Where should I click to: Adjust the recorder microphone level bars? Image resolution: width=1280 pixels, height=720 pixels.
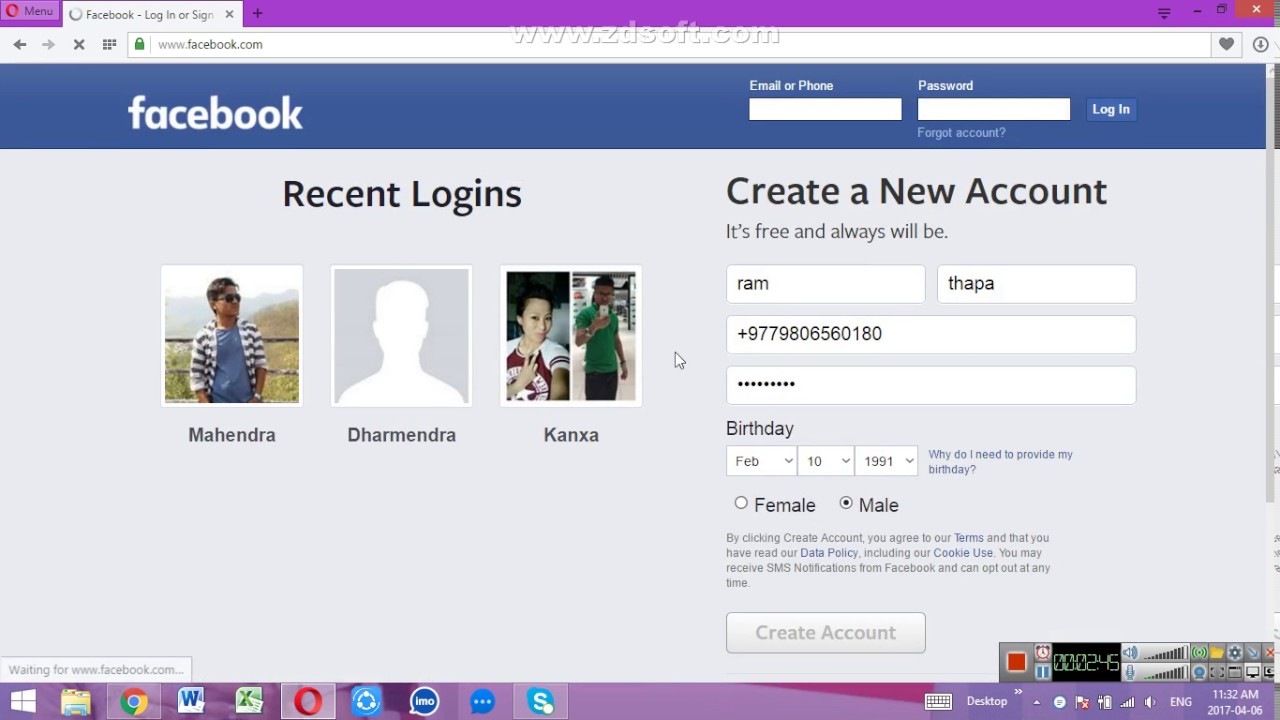click(x=1165, y=672)
